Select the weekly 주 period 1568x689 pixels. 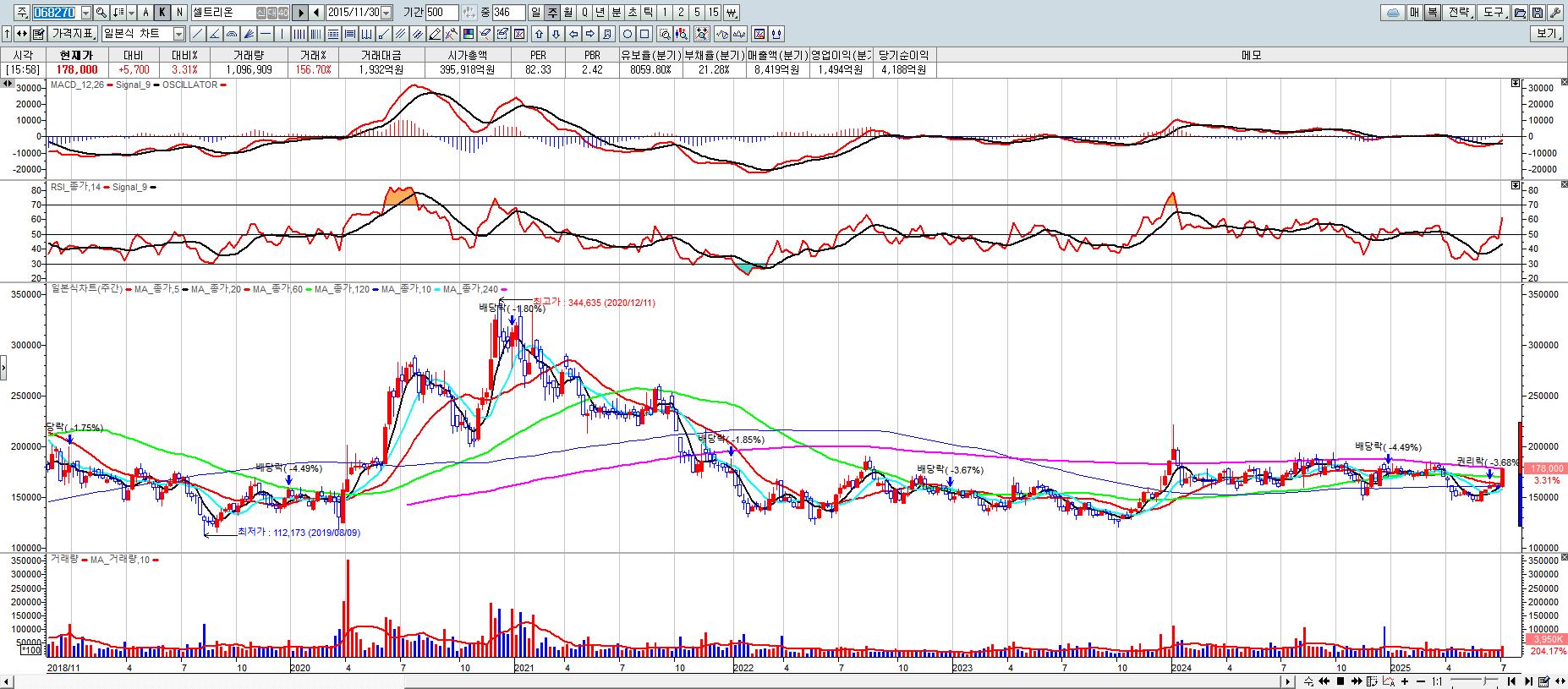(551, 13)
